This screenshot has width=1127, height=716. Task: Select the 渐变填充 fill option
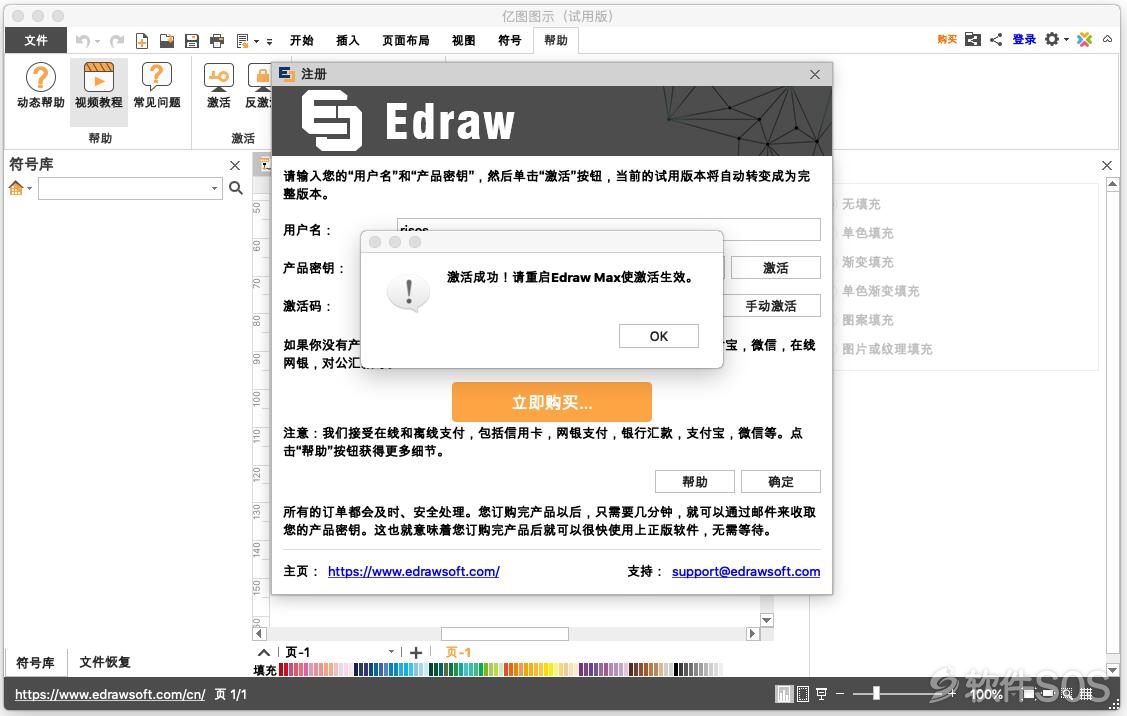click(x=868, y=262)
